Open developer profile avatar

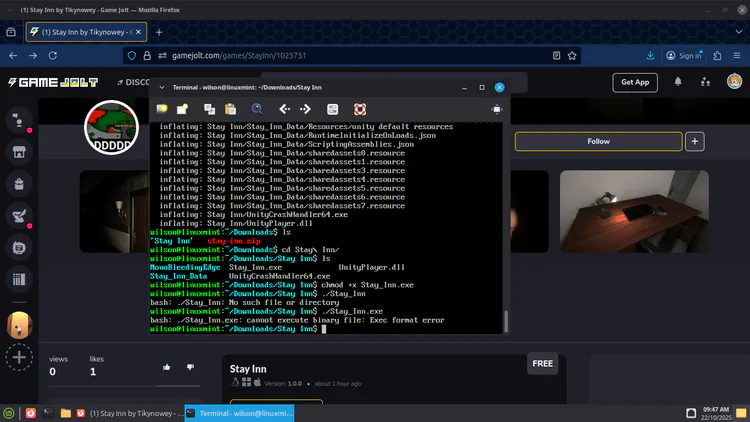[x=111, y=127]
